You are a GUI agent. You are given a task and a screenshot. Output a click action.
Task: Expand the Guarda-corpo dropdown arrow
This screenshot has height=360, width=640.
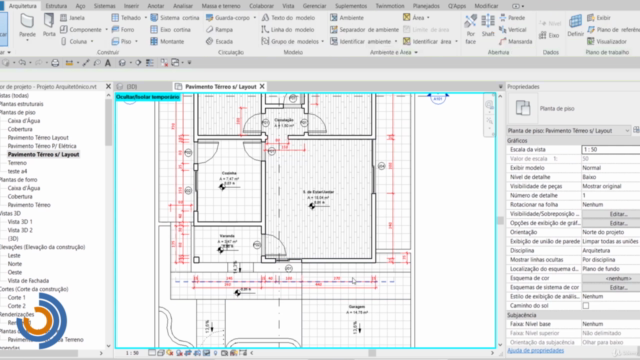(255, 18)
